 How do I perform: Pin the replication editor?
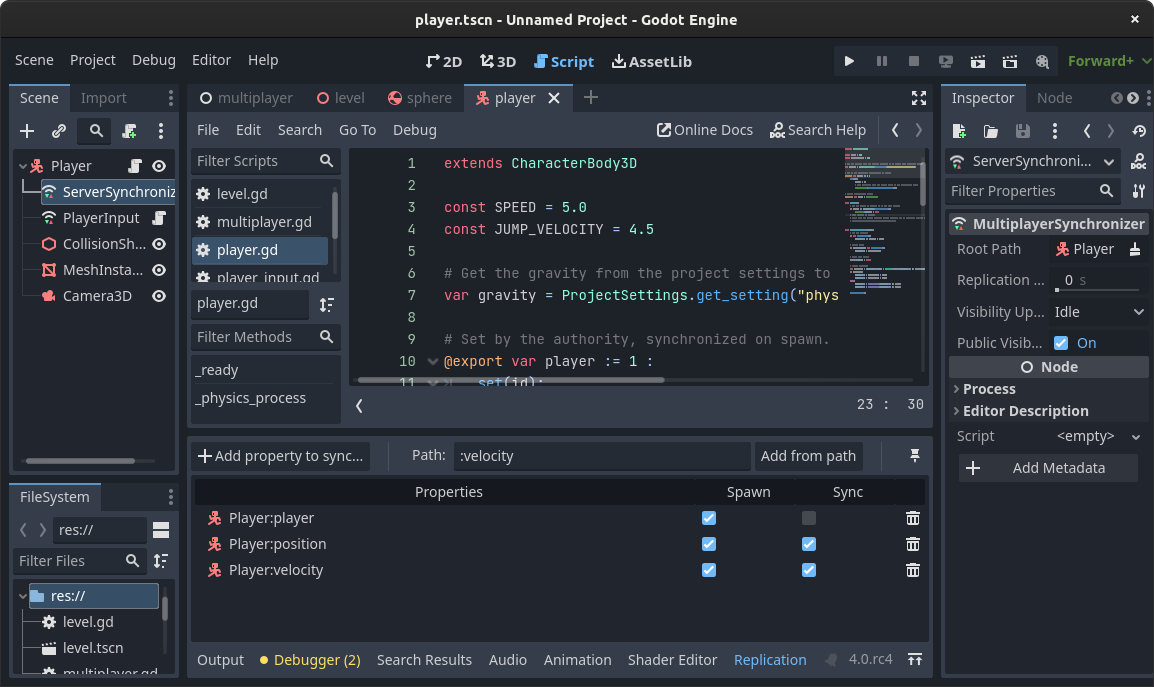click(x=915, y=456)
